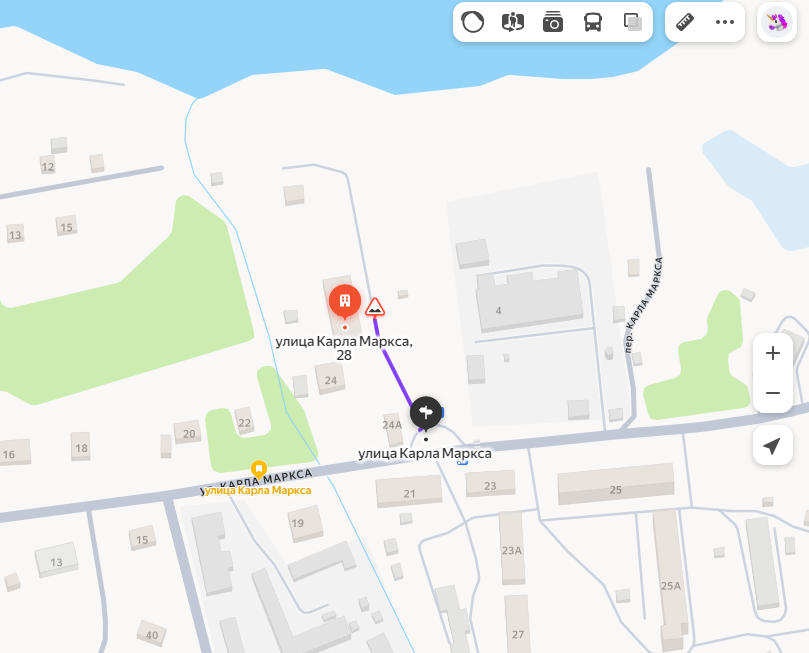Image resolution: width=809 pixels, height=653 pixels.
Task: Show the photos layer via the camera icon
Action: tap(553, 22)
